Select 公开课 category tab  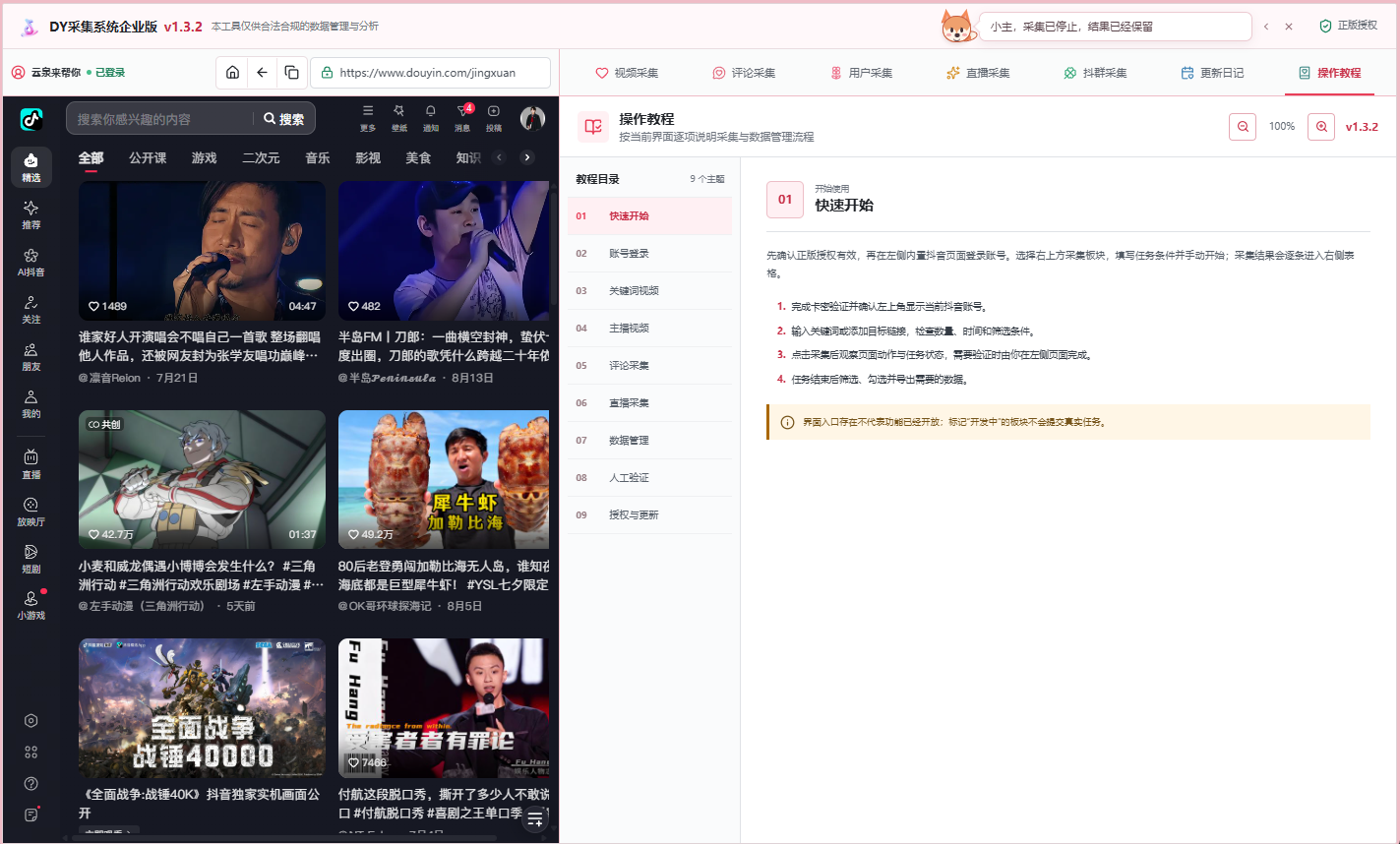[x=148, y=158]
